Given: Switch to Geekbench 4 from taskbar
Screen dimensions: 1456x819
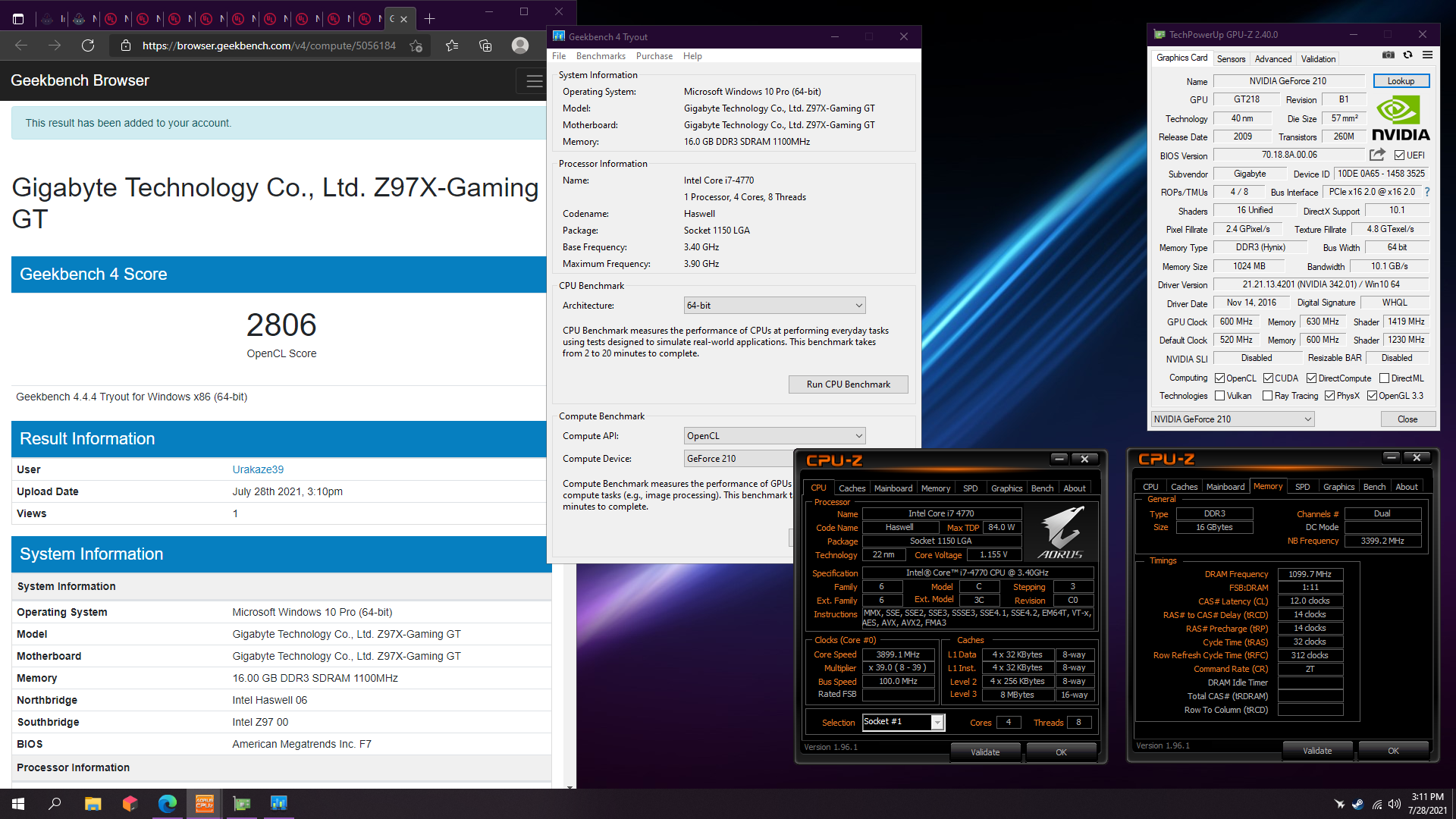Looking at the screenshot, I should click(x=278, y=804).
